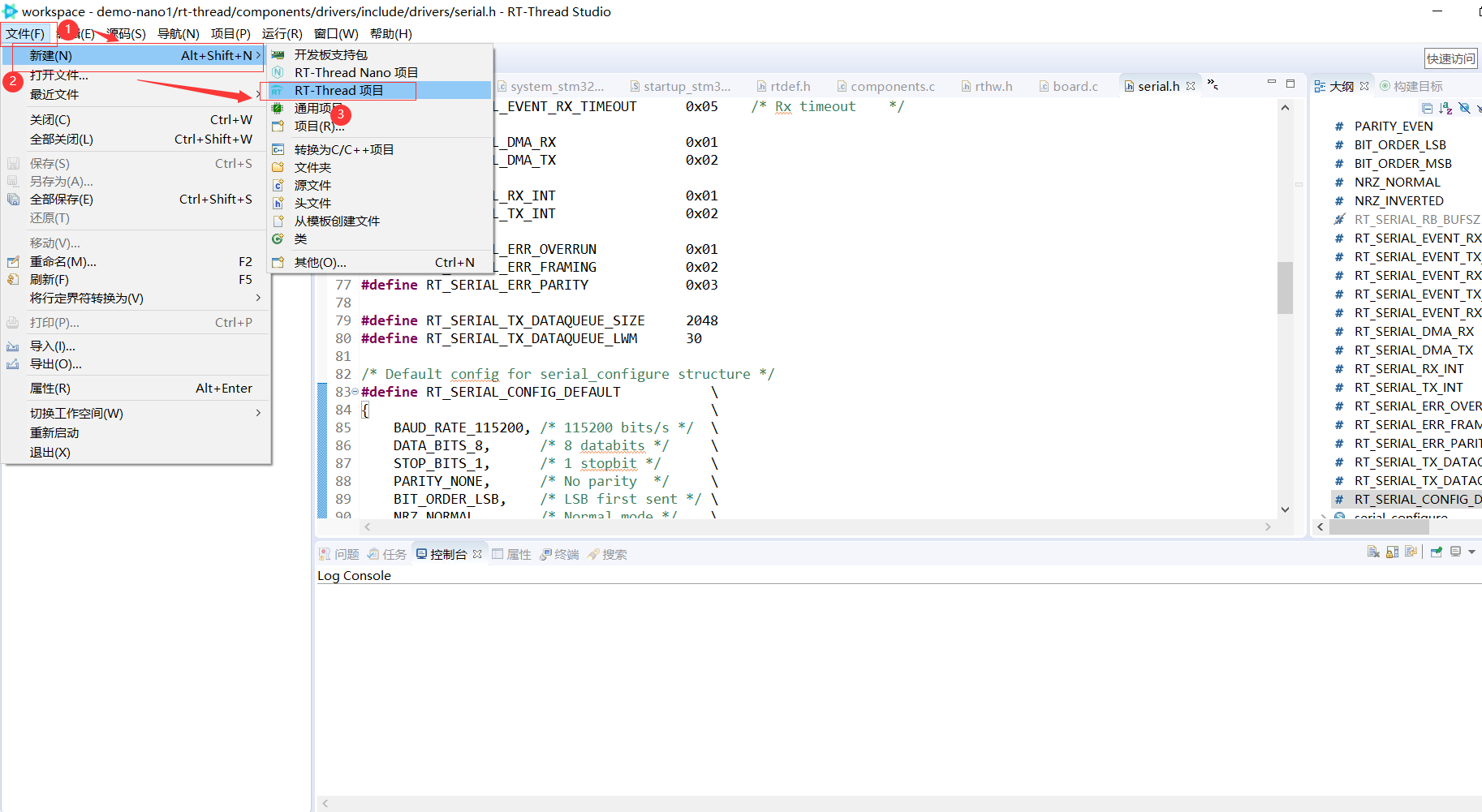Screen dimensions: 1482x812
Task: Open 其他(O)... wizard list
Action: click(x=380, y=262)
